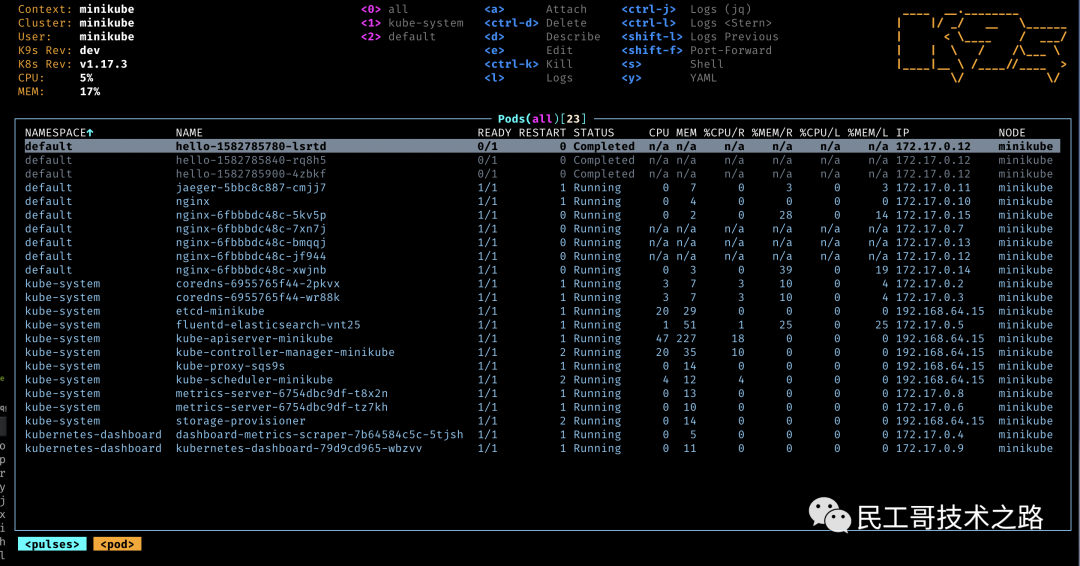Click the NODE column header
The height and width of the screenshot is (566, 1080).
click(x=1012, y=132)
